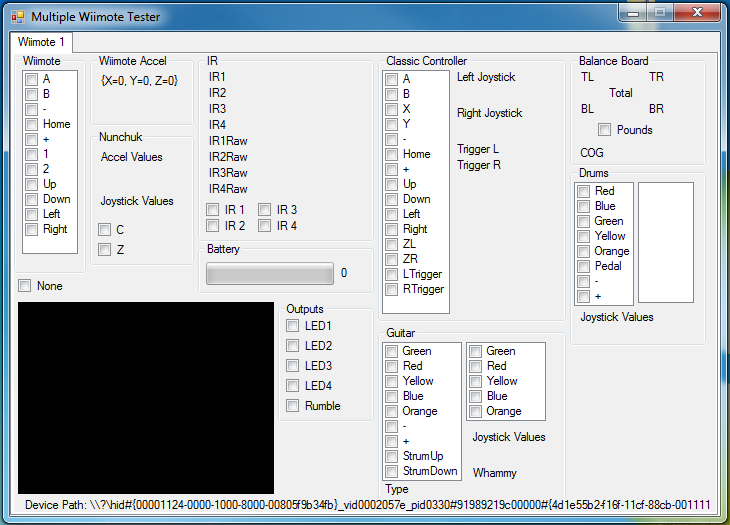The image size is (730, 525).
Task: Check the RTrigger checkbox
Action: coord(392,289)
